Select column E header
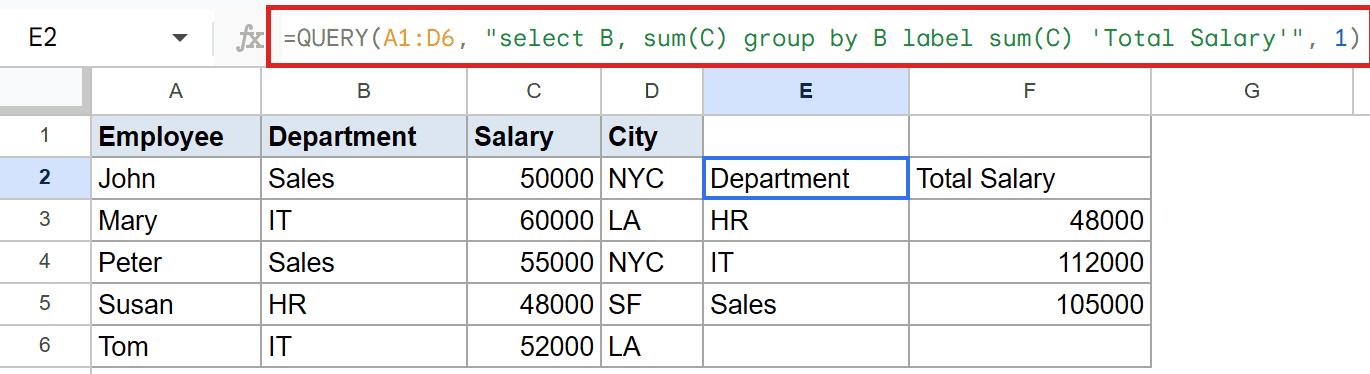This screenshot has width=1370, height=374. point(806,91)
